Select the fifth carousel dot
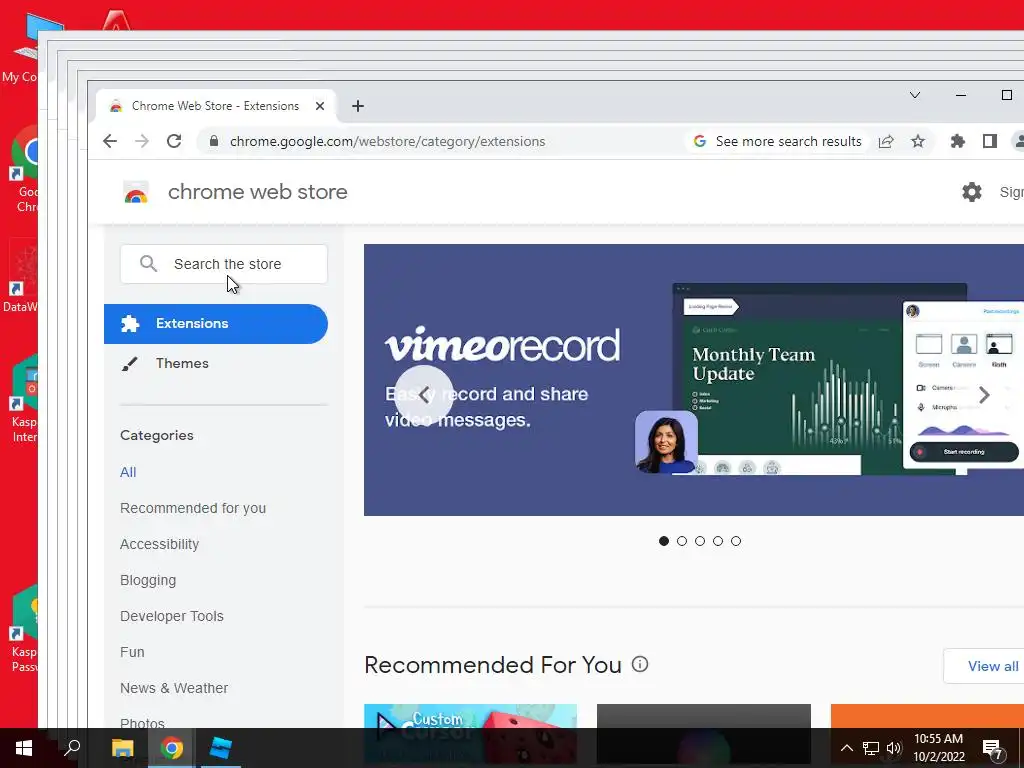Viewport: 1024px width, 768px height. click(736, 541)
